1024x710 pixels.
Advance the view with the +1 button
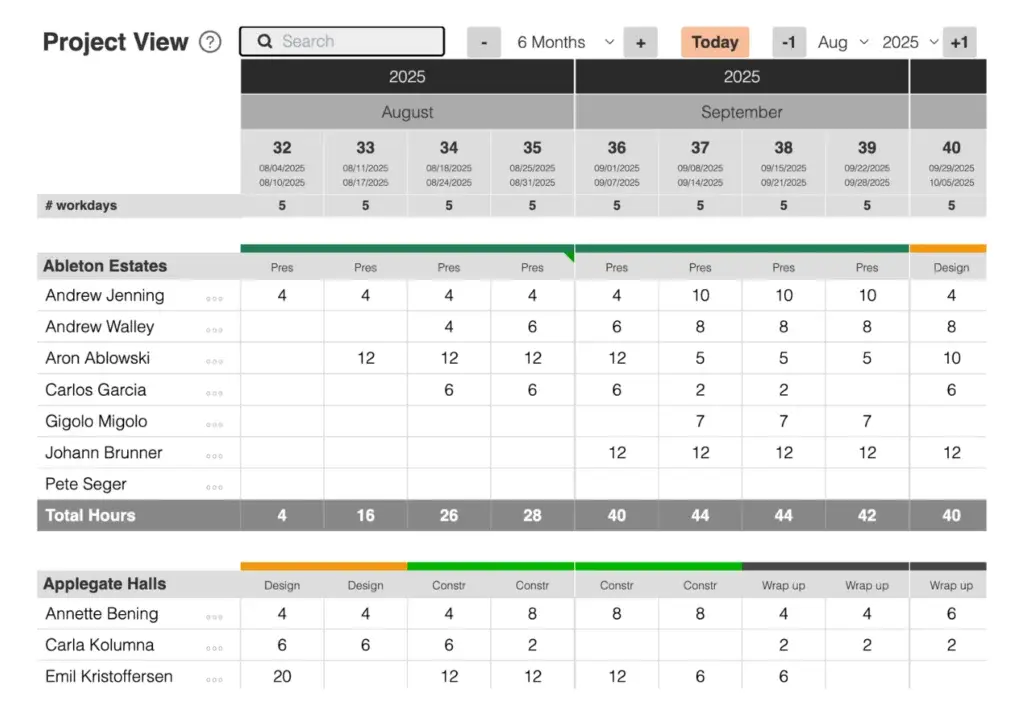[x=958, y=42]
